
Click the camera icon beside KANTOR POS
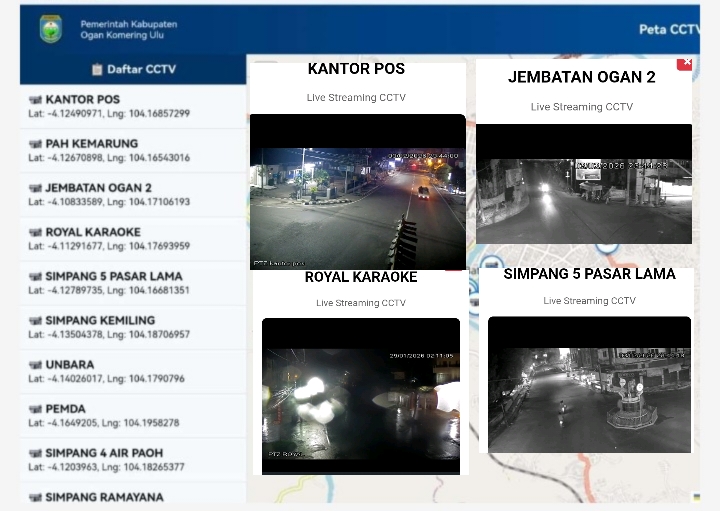coord(36,100)
